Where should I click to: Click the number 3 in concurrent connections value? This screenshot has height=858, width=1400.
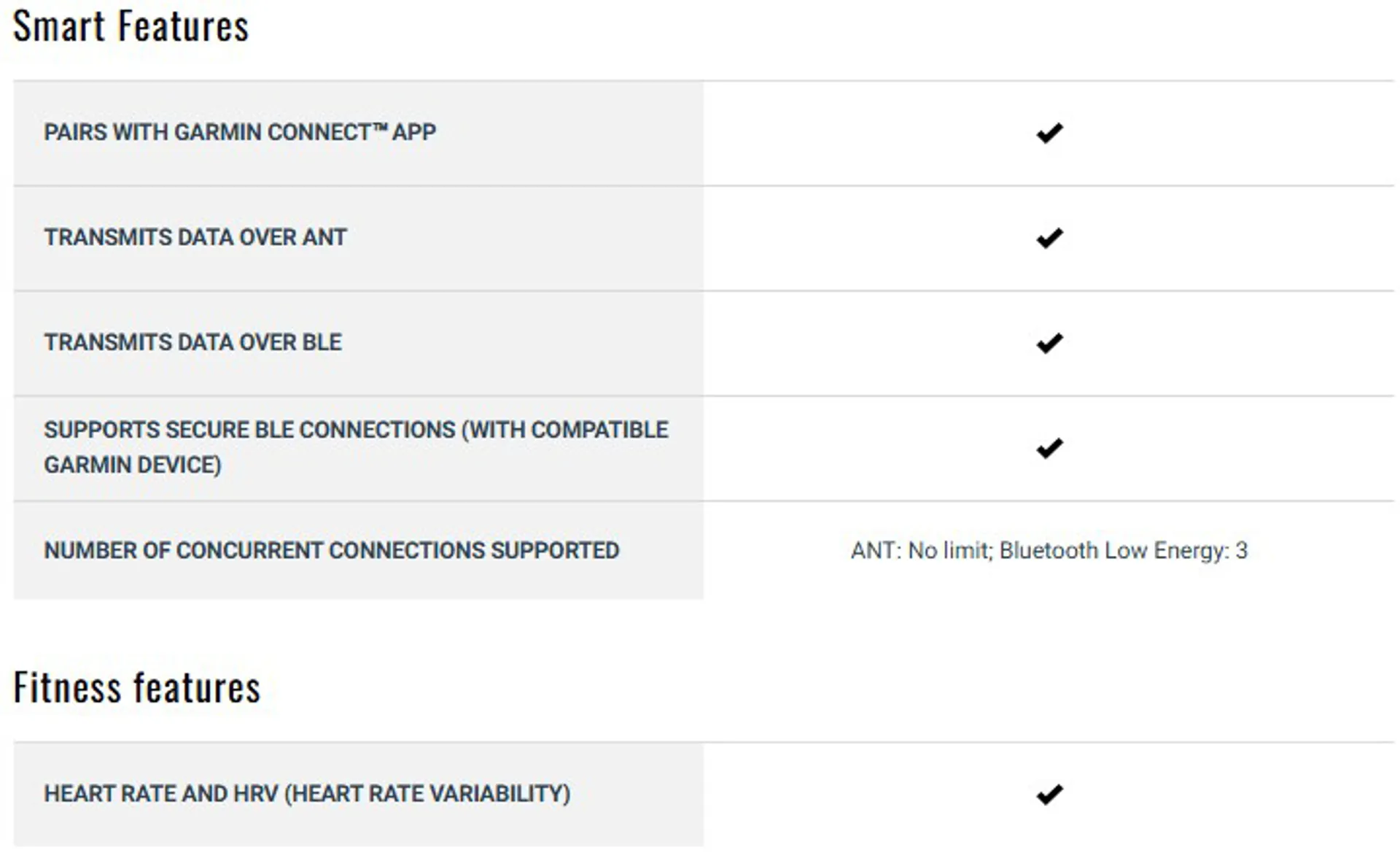(x=1242, y=550)
